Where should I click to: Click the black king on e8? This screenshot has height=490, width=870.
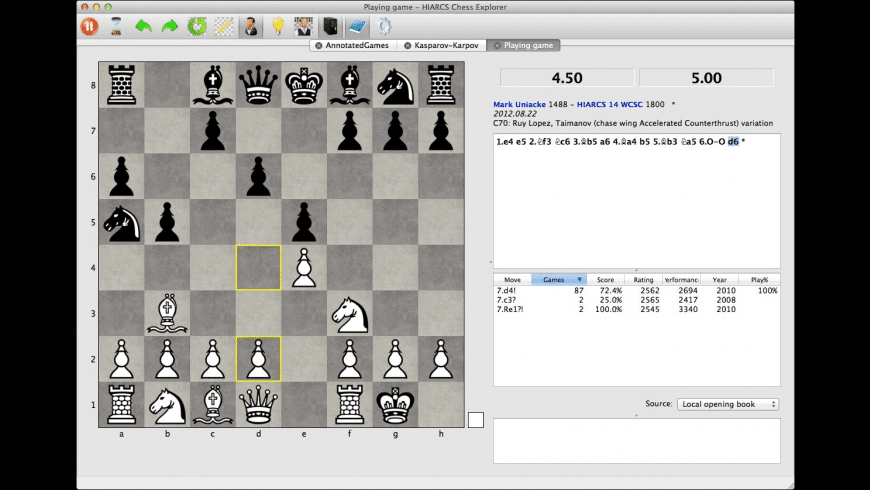click(304, 85)
